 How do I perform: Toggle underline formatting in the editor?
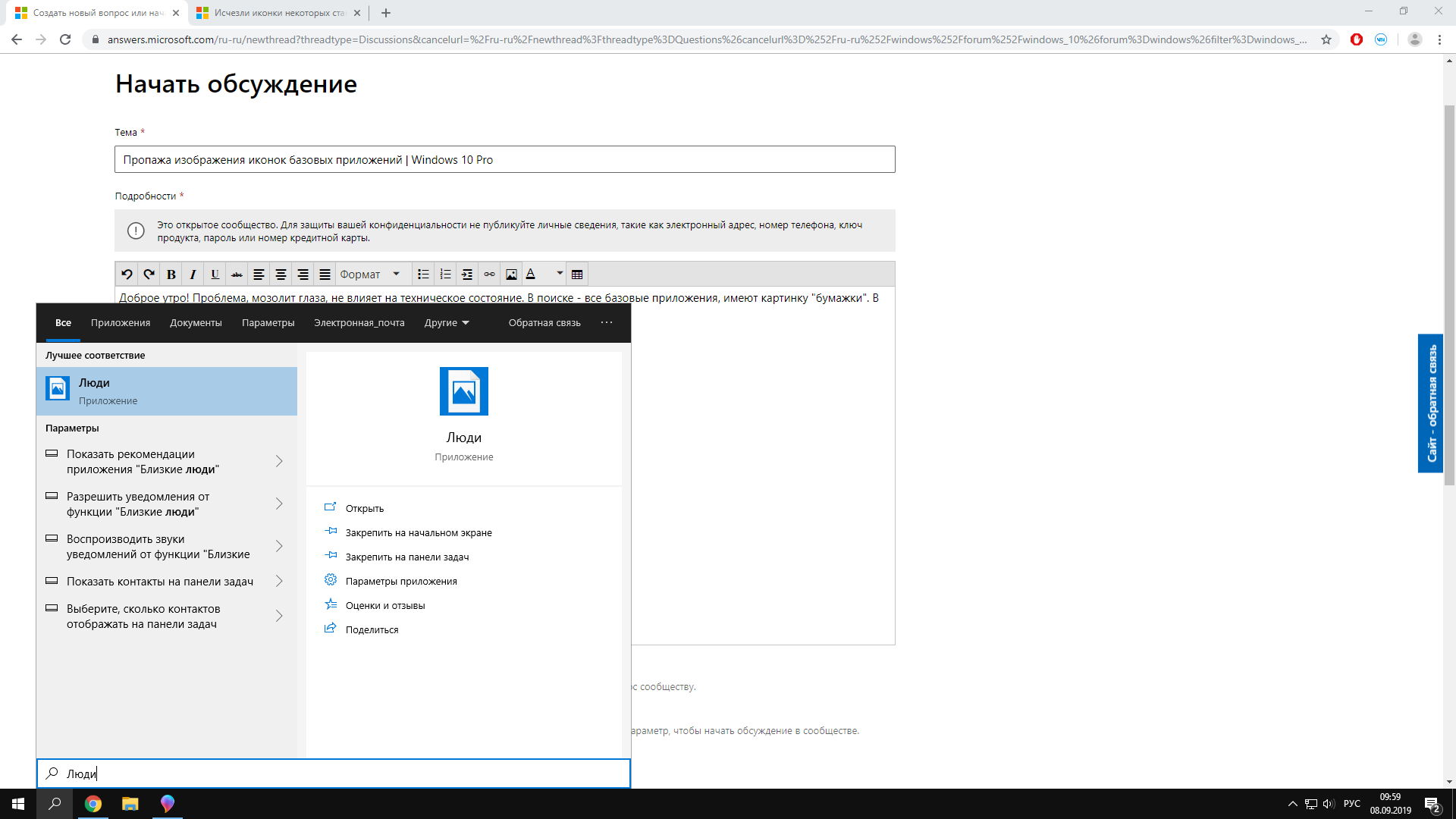pyautogui.click(x=215, y=275)
